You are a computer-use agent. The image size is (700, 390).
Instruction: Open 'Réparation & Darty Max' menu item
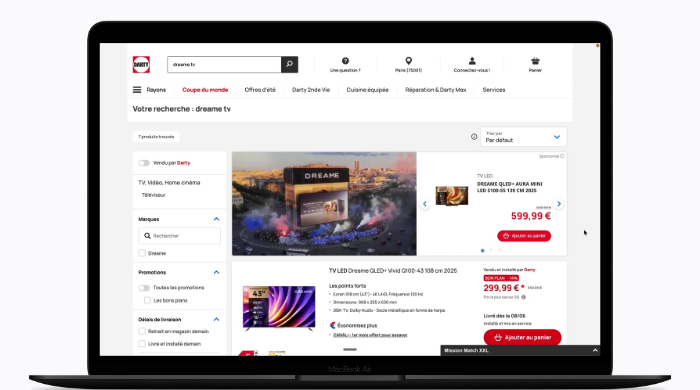pyautogui.click(x=435, y=90)
